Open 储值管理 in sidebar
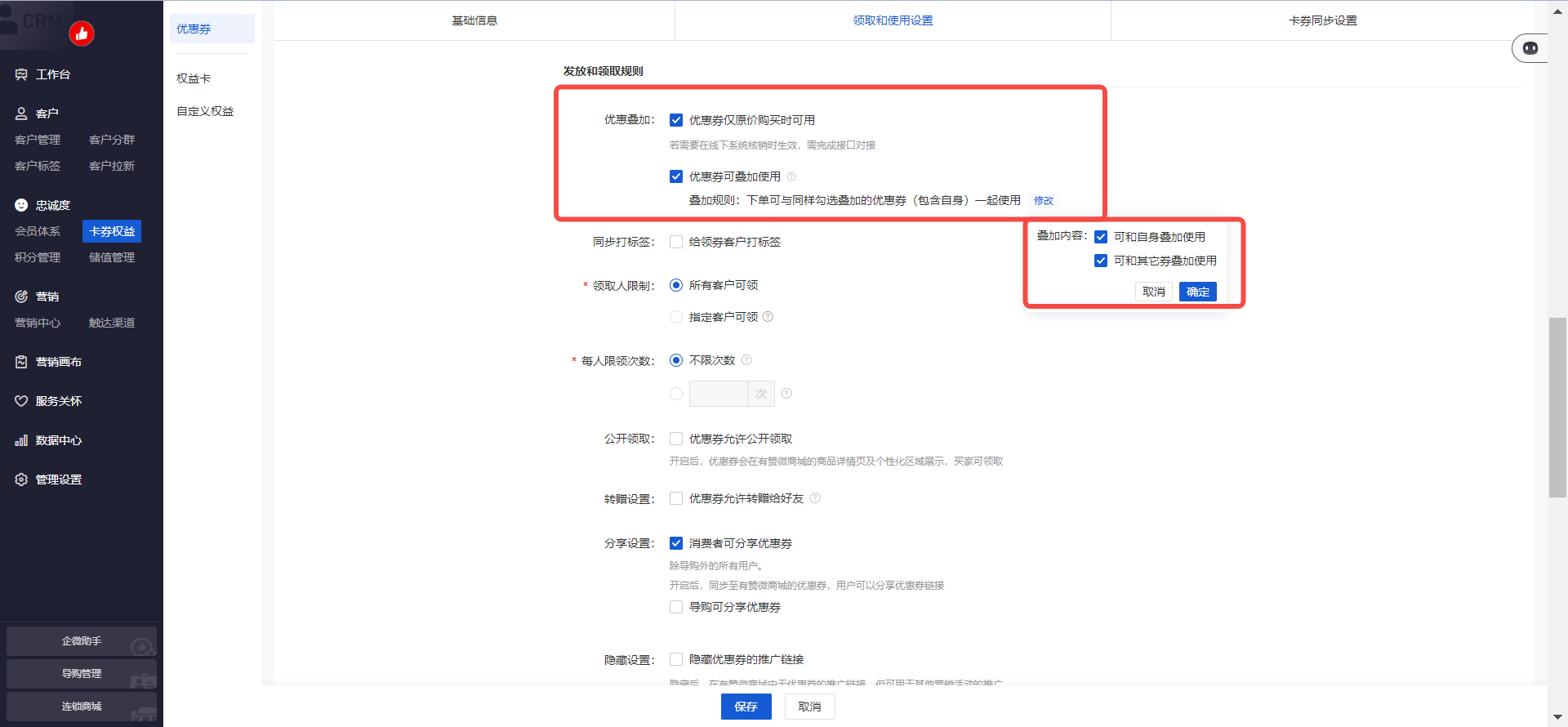Image resolution: width=1568 pixels, height=727 pixels. 112,257
